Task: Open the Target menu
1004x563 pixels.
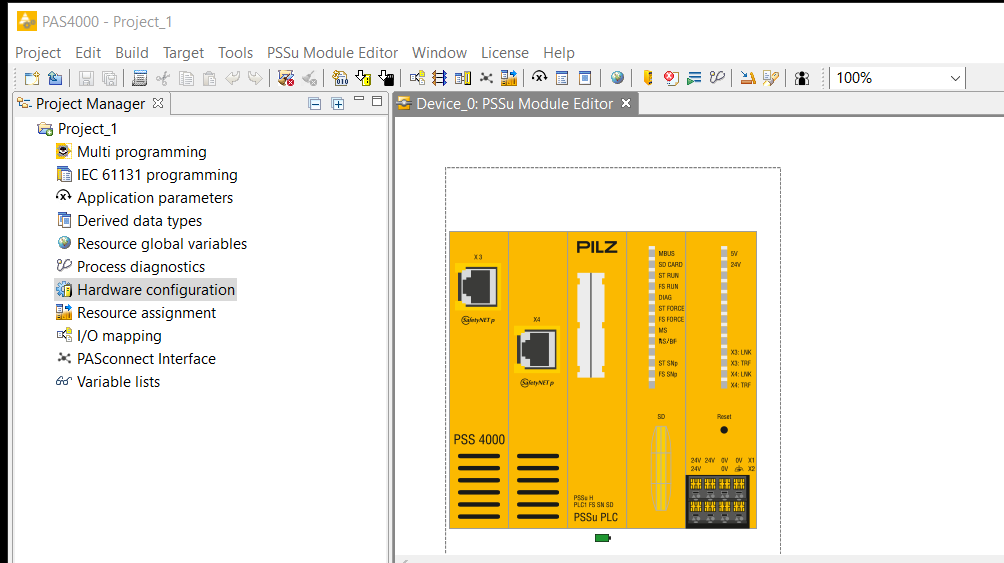Action: point(183,53)
